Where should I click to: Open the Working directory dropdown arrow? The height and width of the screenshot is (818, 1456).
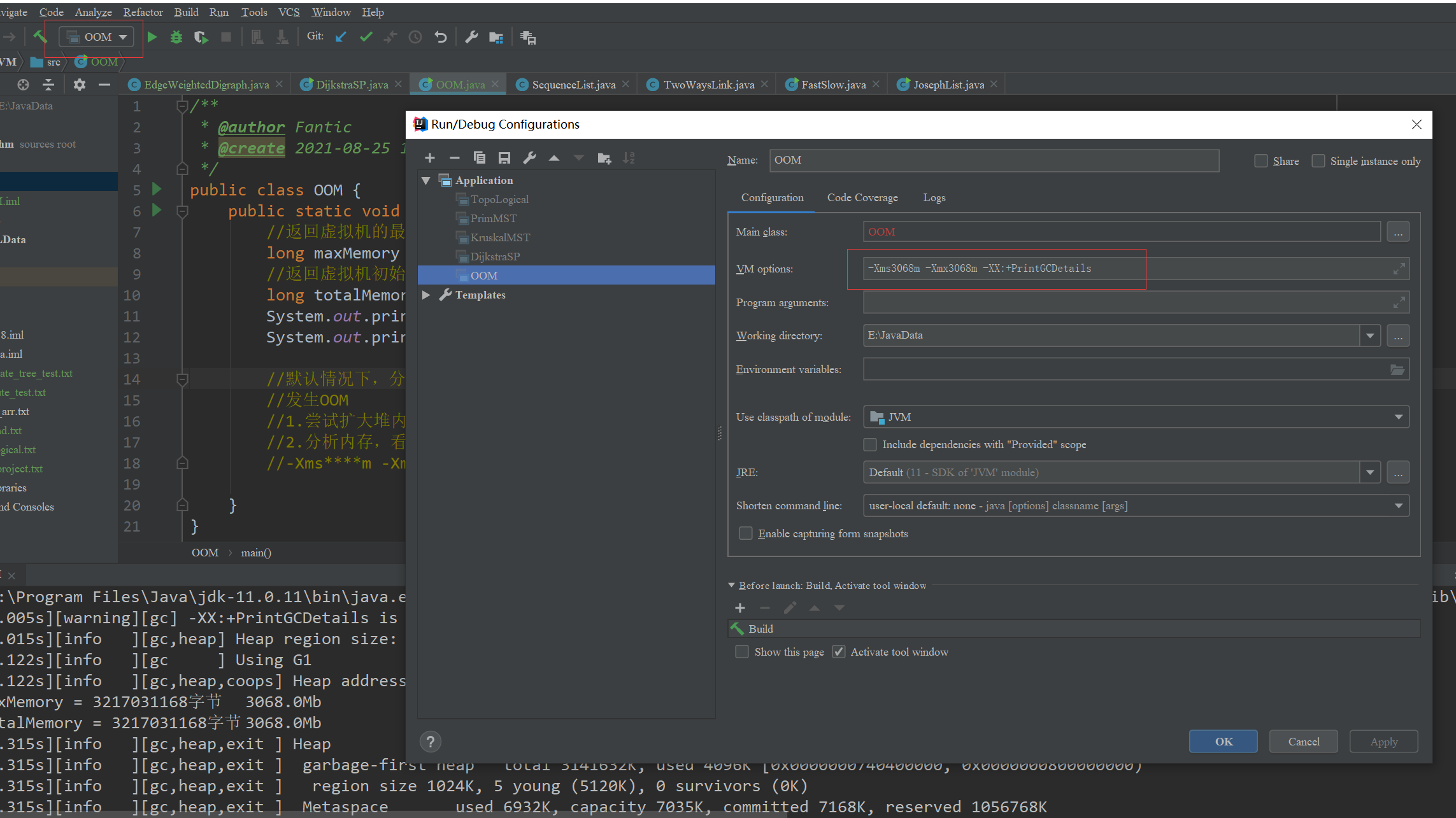coord(1370,335)
